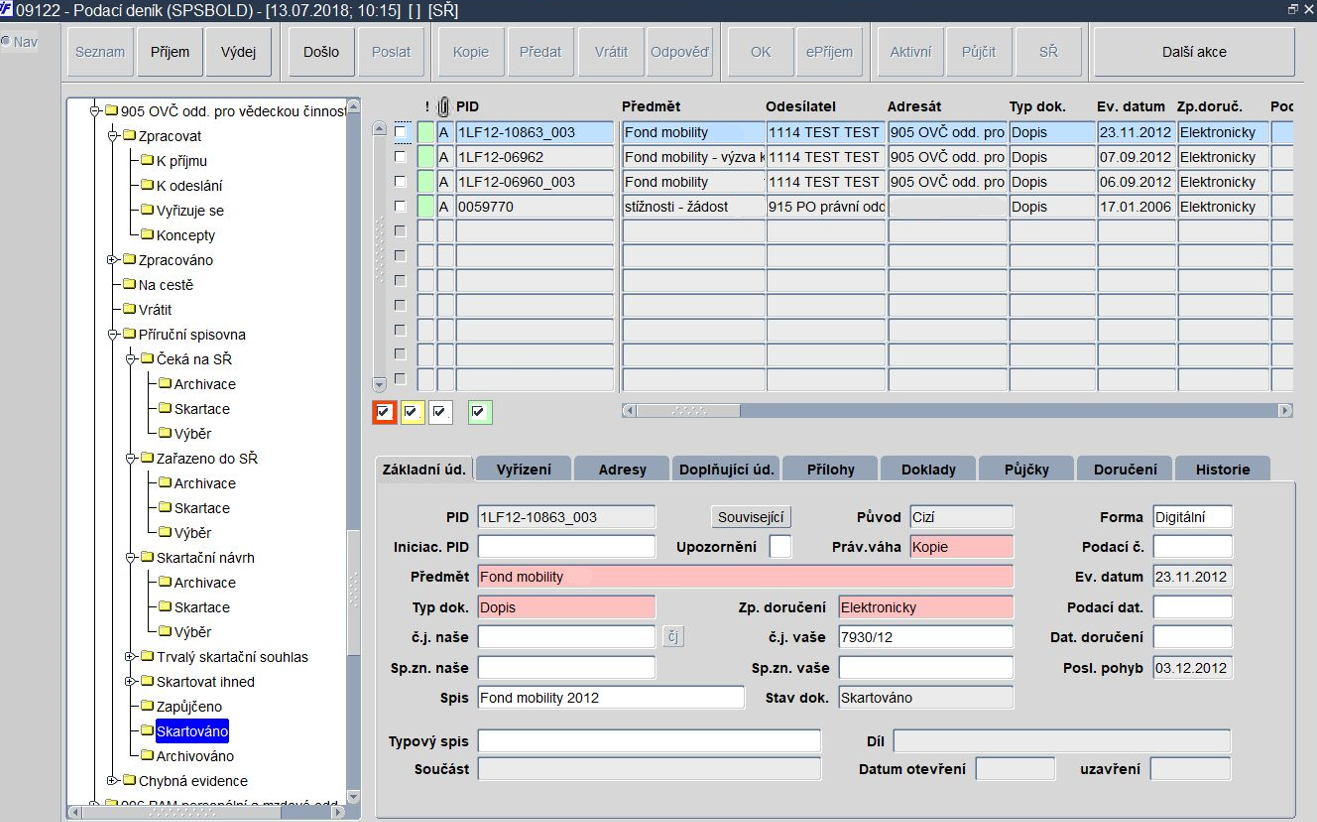1317x822 pixels.
Task: Show the Přílohy tab
Action: (x=829, y=469)
